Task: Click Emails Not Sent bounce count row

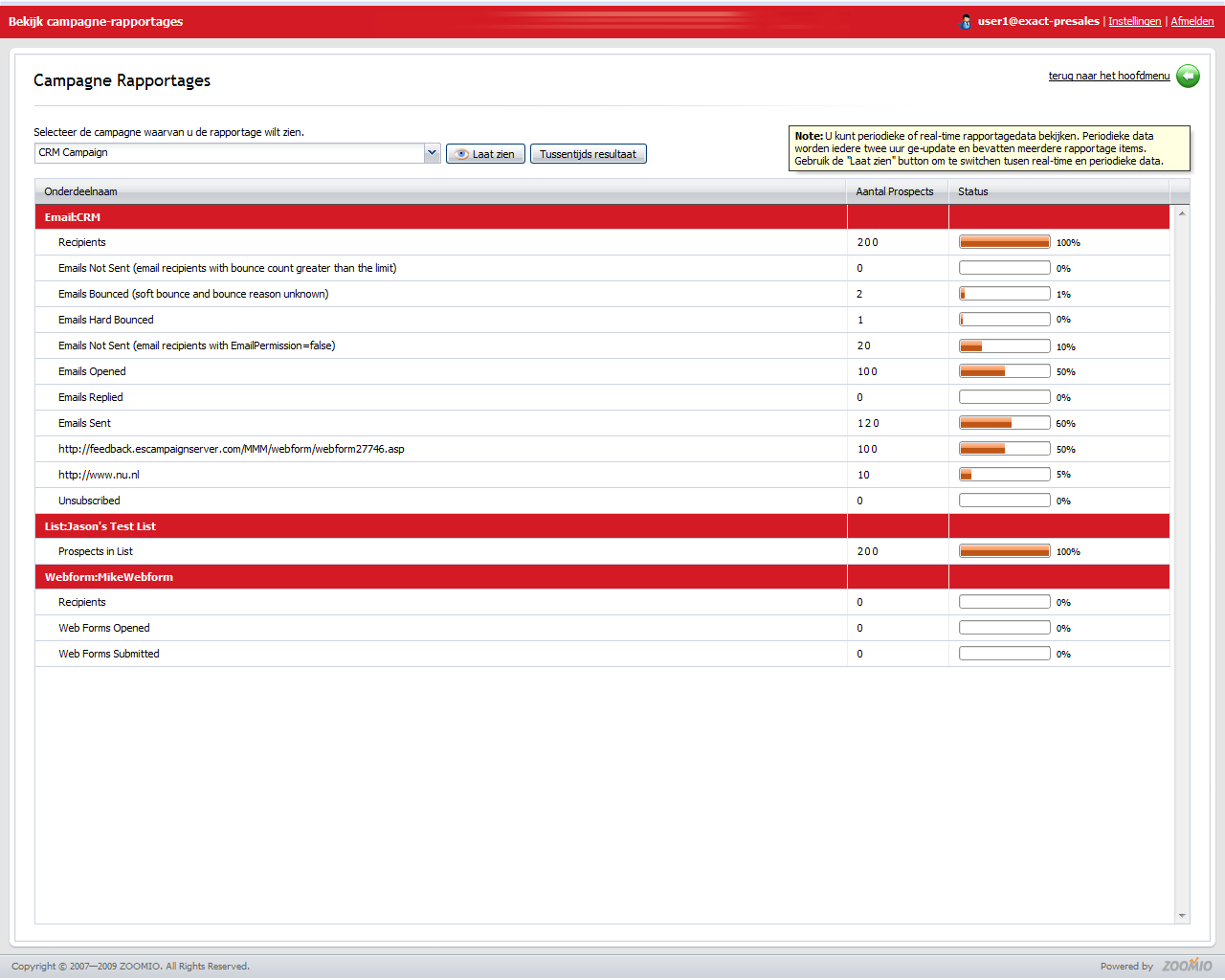Action: pyautogui.click(x=602, y=268)
